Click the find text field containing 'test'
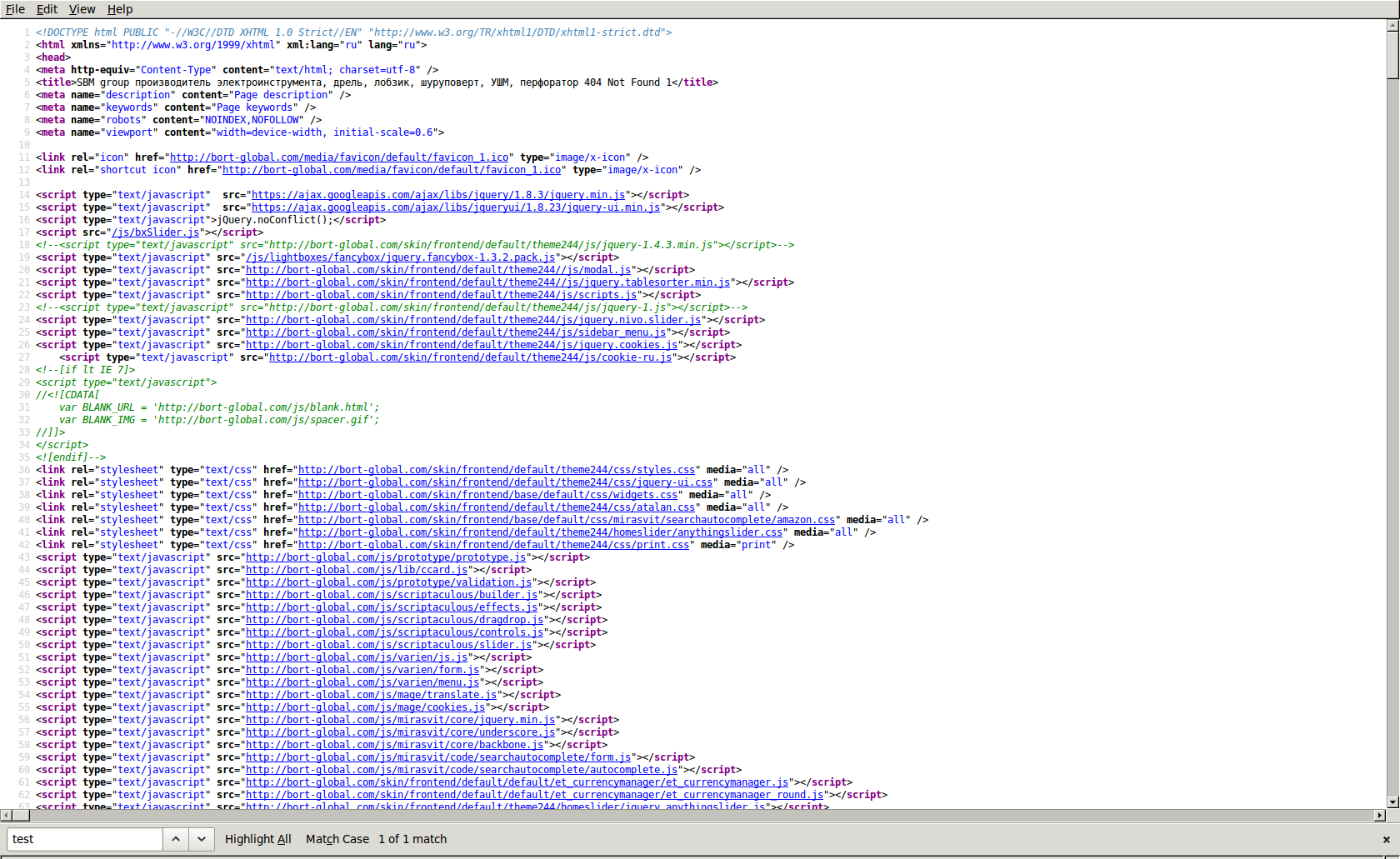 point(85,839)
